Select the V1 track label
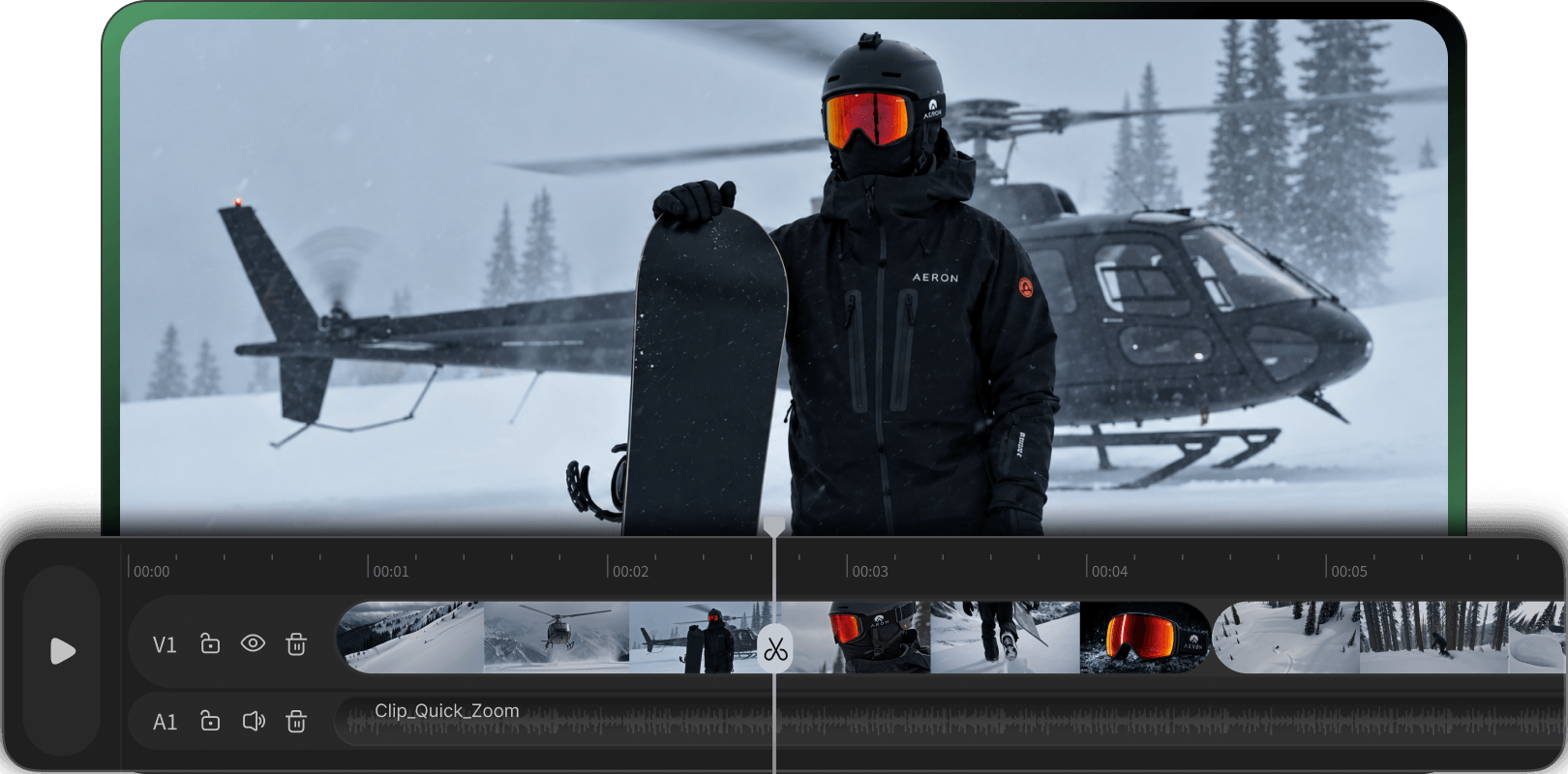 pyautogui.click(x=165, y=644)
